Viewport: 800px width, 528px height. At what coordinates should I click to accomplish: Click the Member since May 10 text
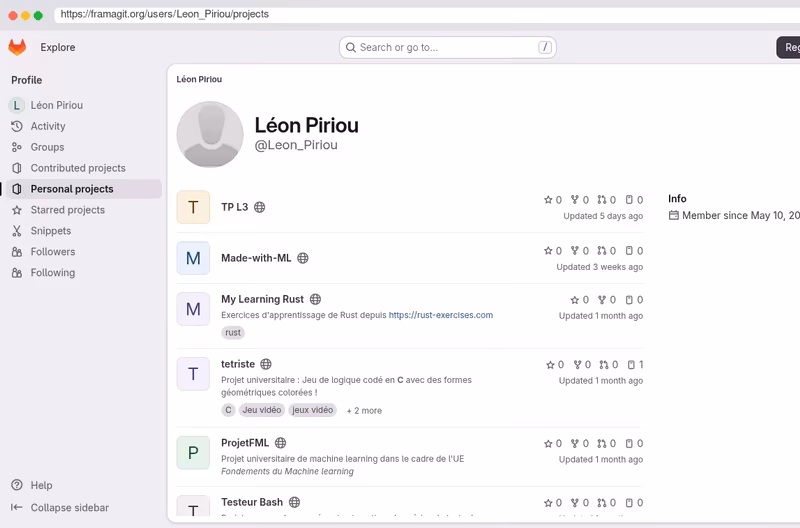point(741,215)
